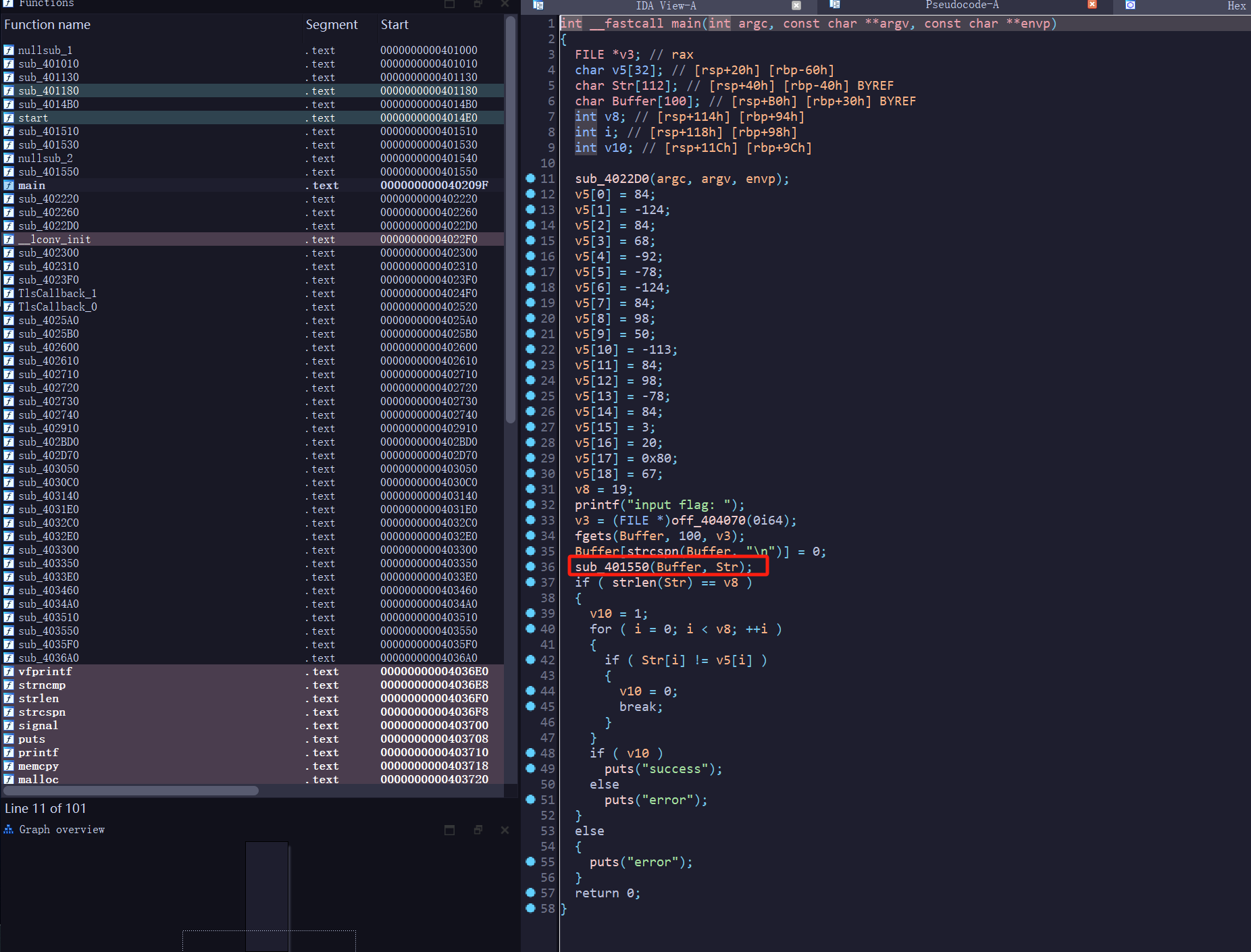
Task: Click the icon beside strlen
Action: (9, 698)
